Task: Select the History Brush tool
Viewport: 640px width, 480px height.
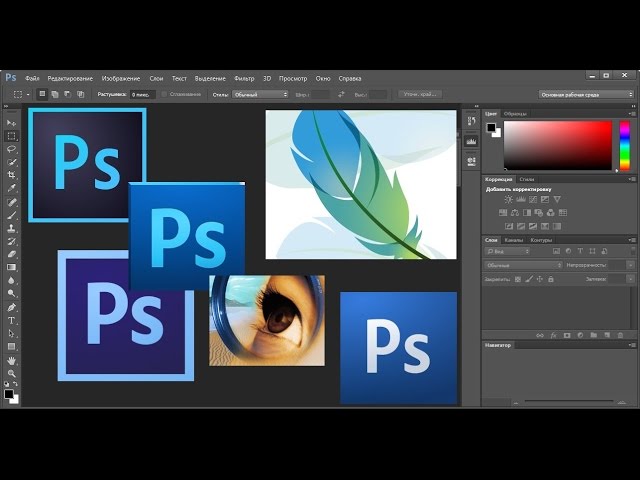Action: (11, 241)
